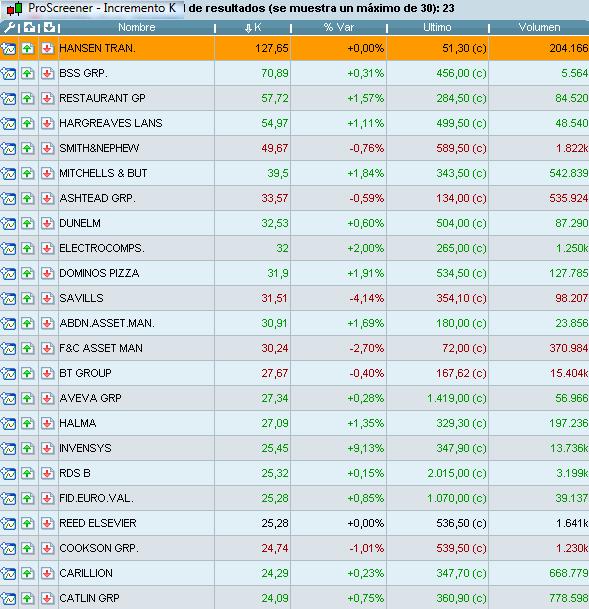Select the SAVILLS name cell
The width and height of the screenshot is (589, 609).
click(136, 298)
